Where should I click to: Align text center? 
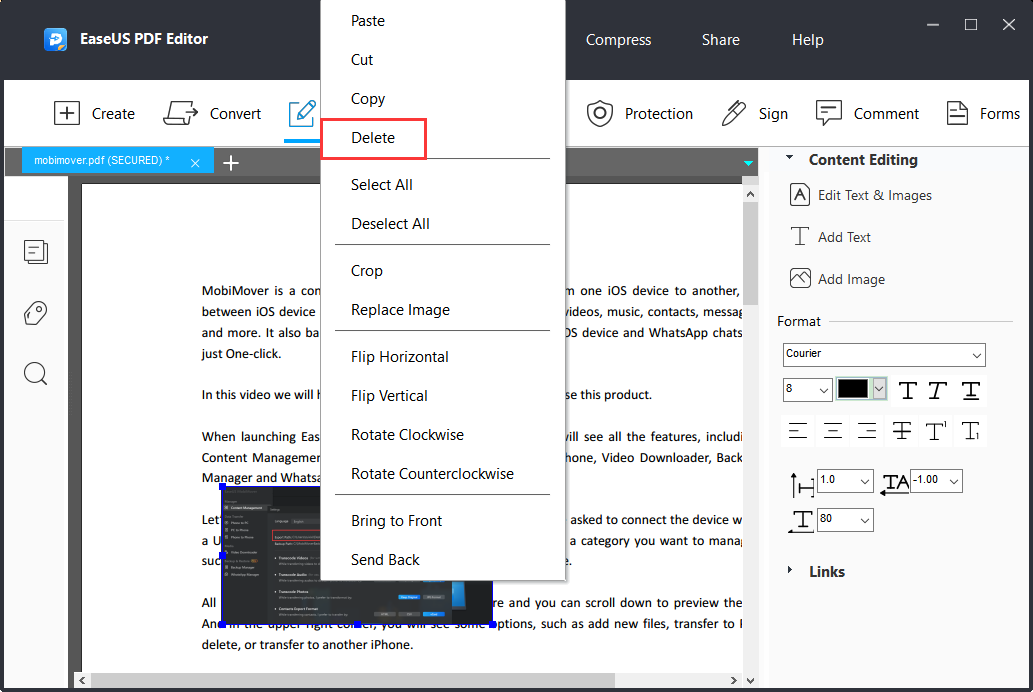pyautogui.click(x=833, y=431)
